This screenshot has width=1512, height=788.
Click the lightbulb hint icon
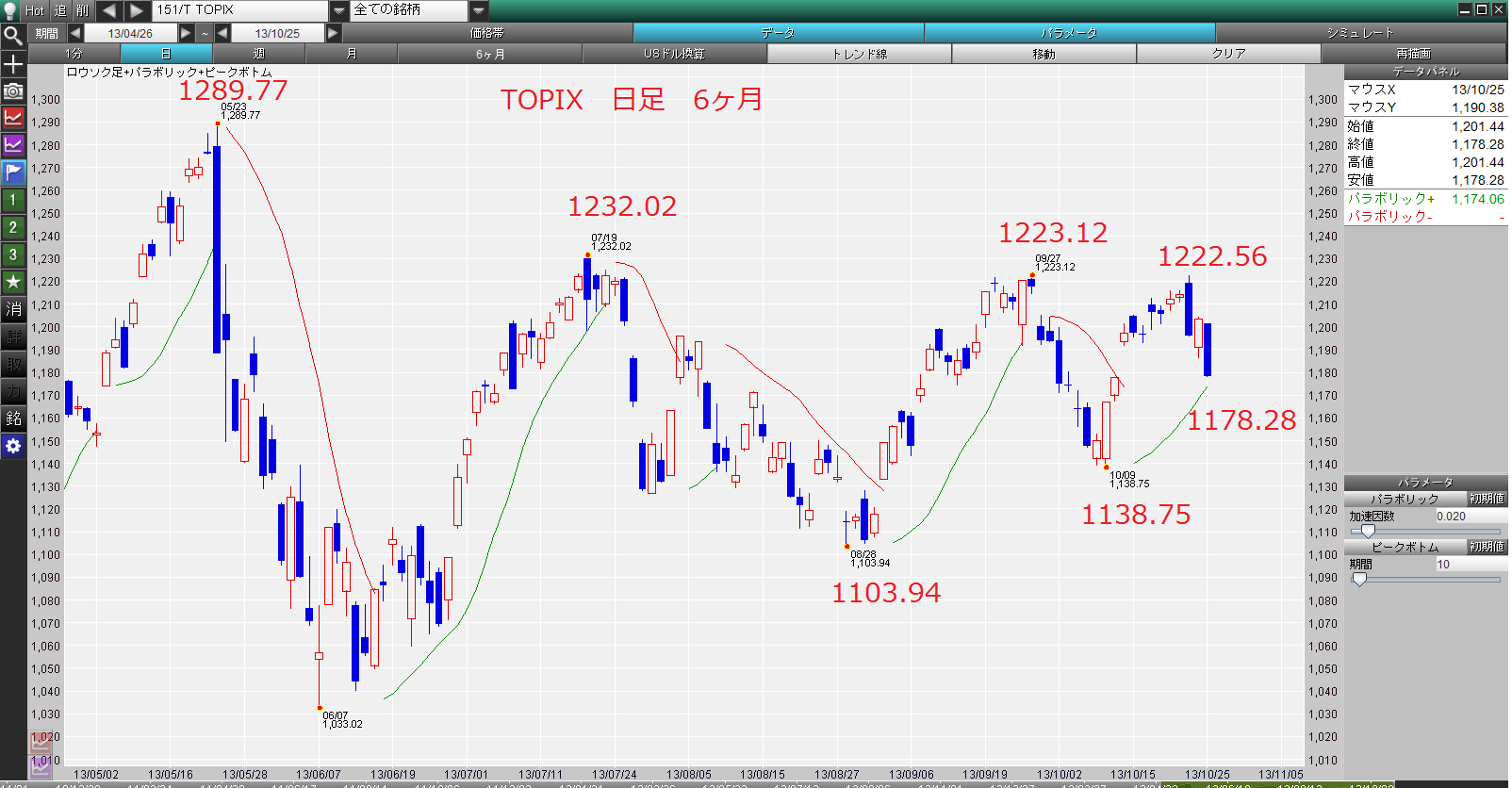(9, 9)
